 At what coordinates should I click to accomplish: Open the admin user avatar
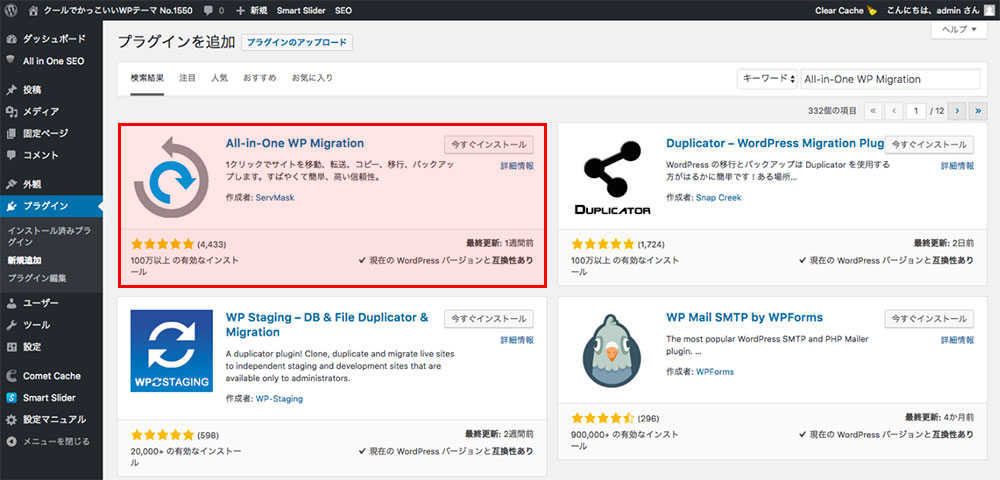(x=989, y=10)
